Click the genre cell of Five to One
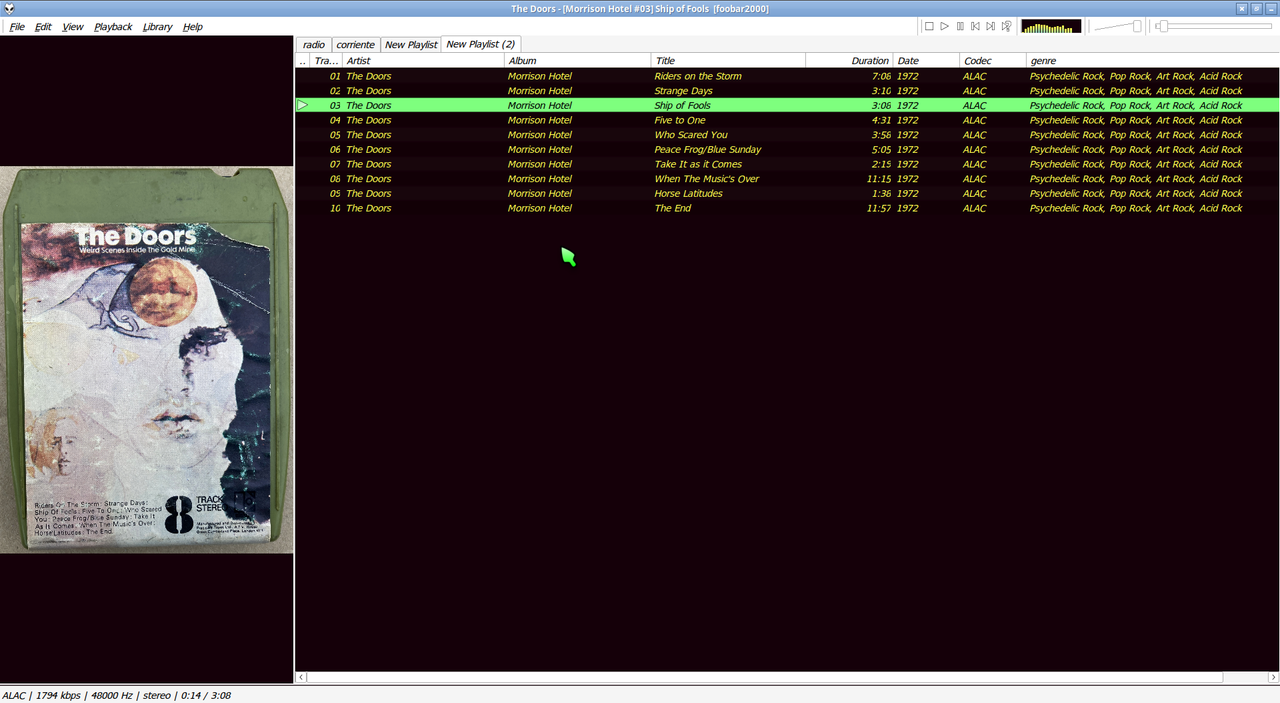 [x=1136, y=120]
